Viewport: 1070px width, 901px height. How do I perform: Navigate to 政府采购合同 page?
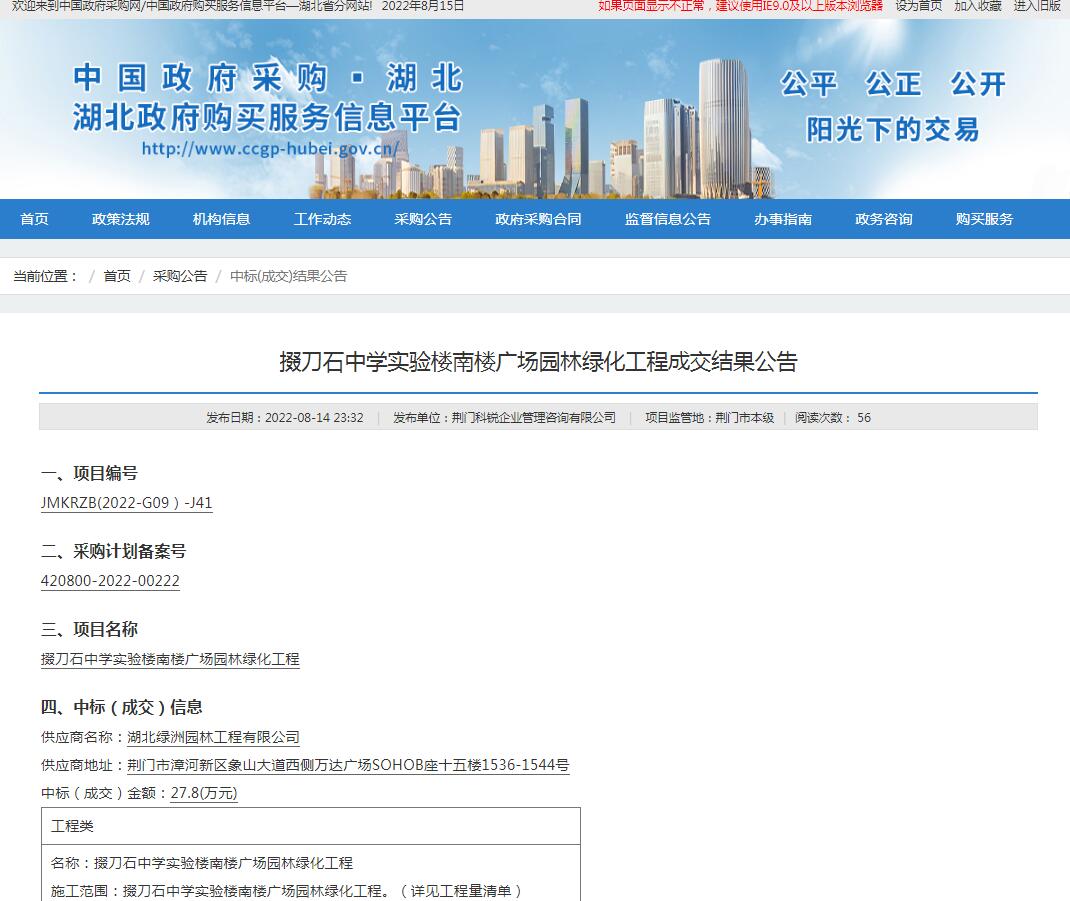(538, 219)
